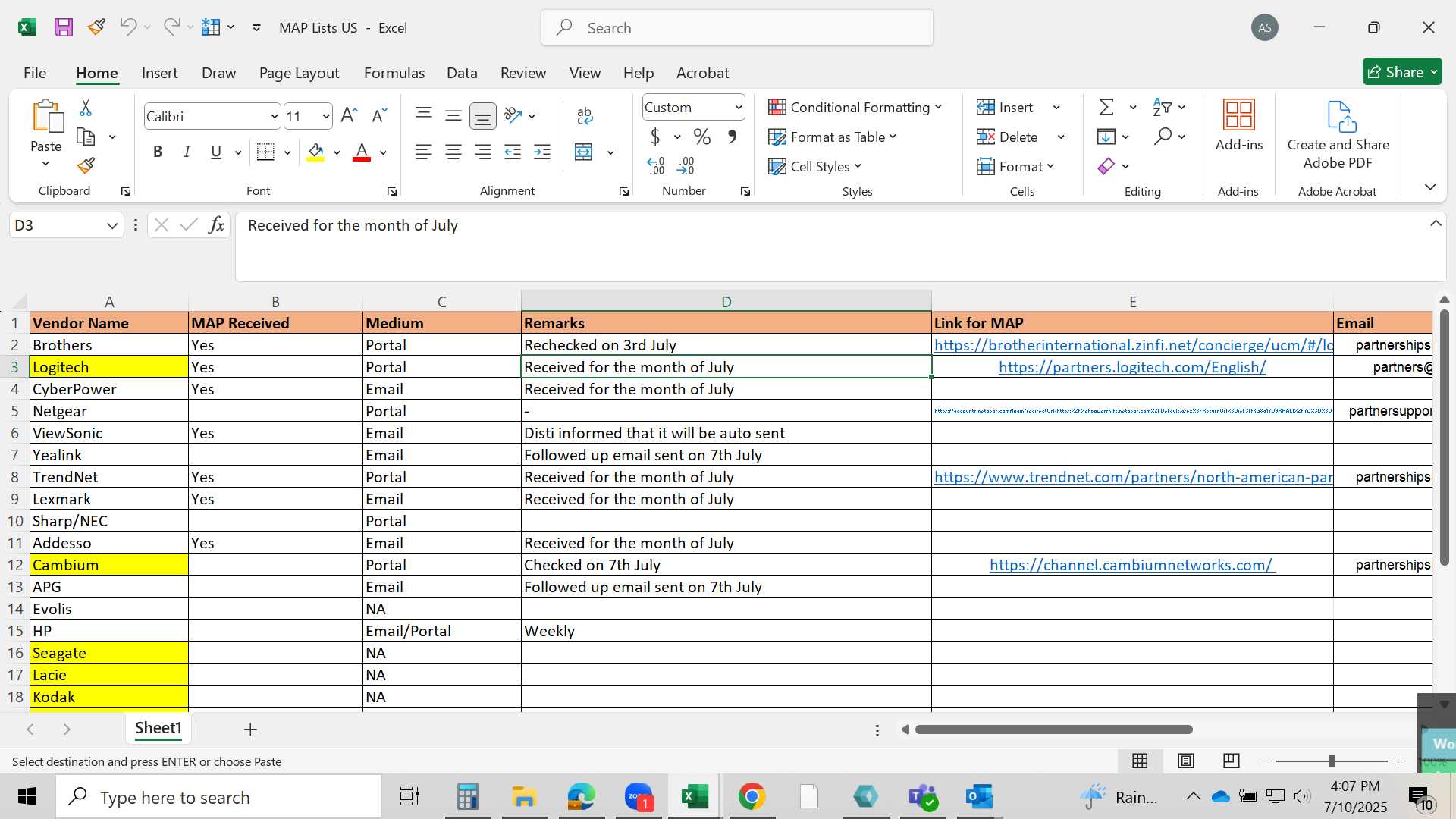Toggle Italic formatting
Screen dimensions: 1456x819
point(187,152)
